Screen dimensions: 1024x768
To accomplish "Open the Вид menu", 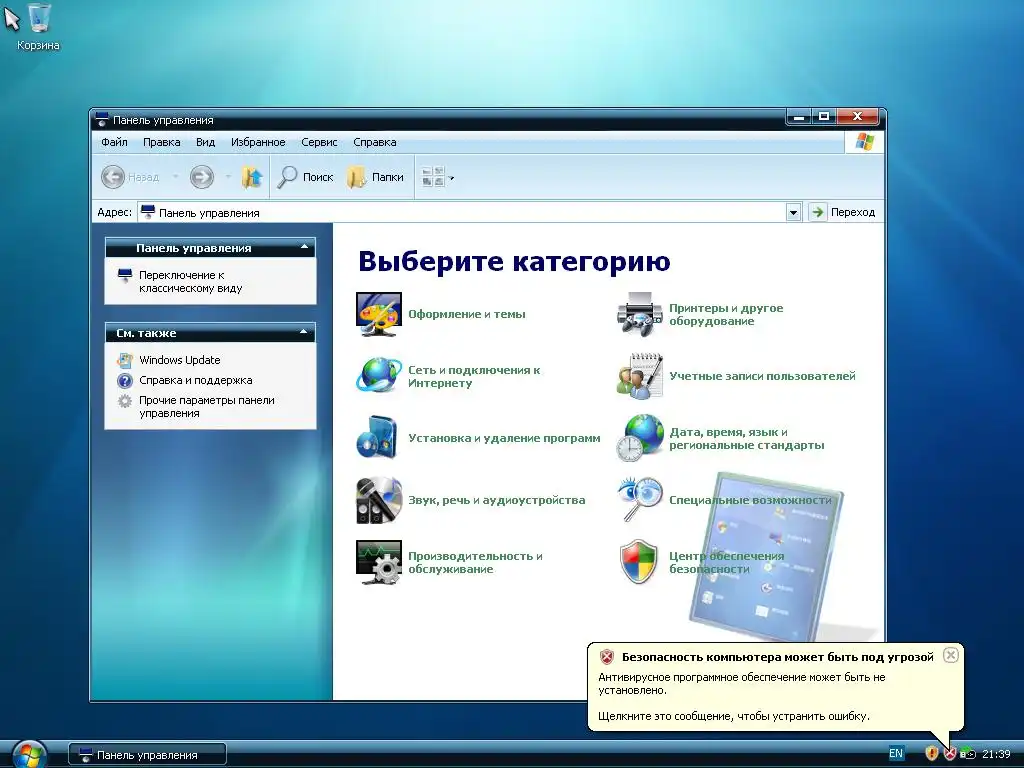I will [205, 142].
